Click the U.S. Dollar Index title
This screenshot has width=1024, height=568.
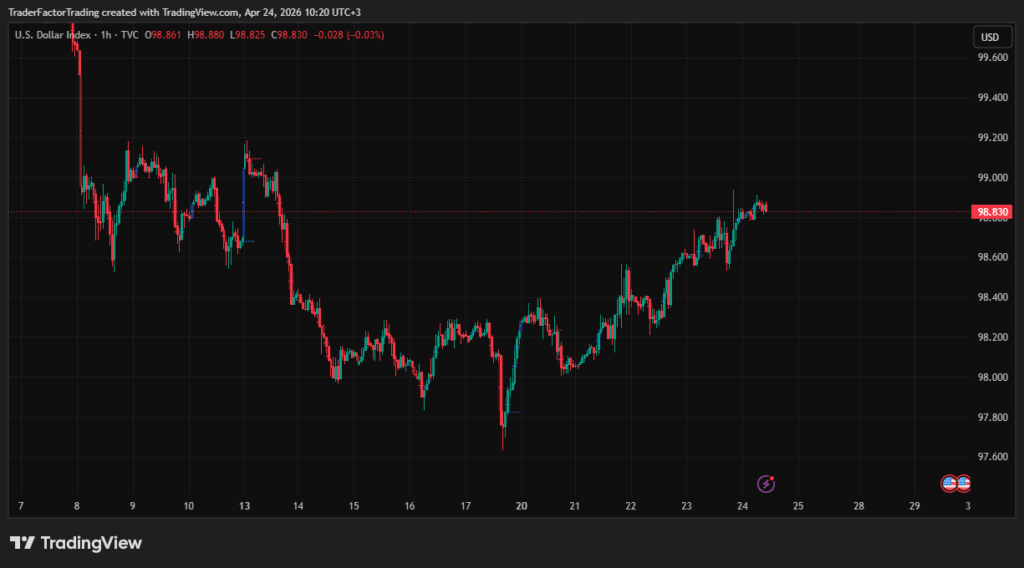(x=53, y=35)
